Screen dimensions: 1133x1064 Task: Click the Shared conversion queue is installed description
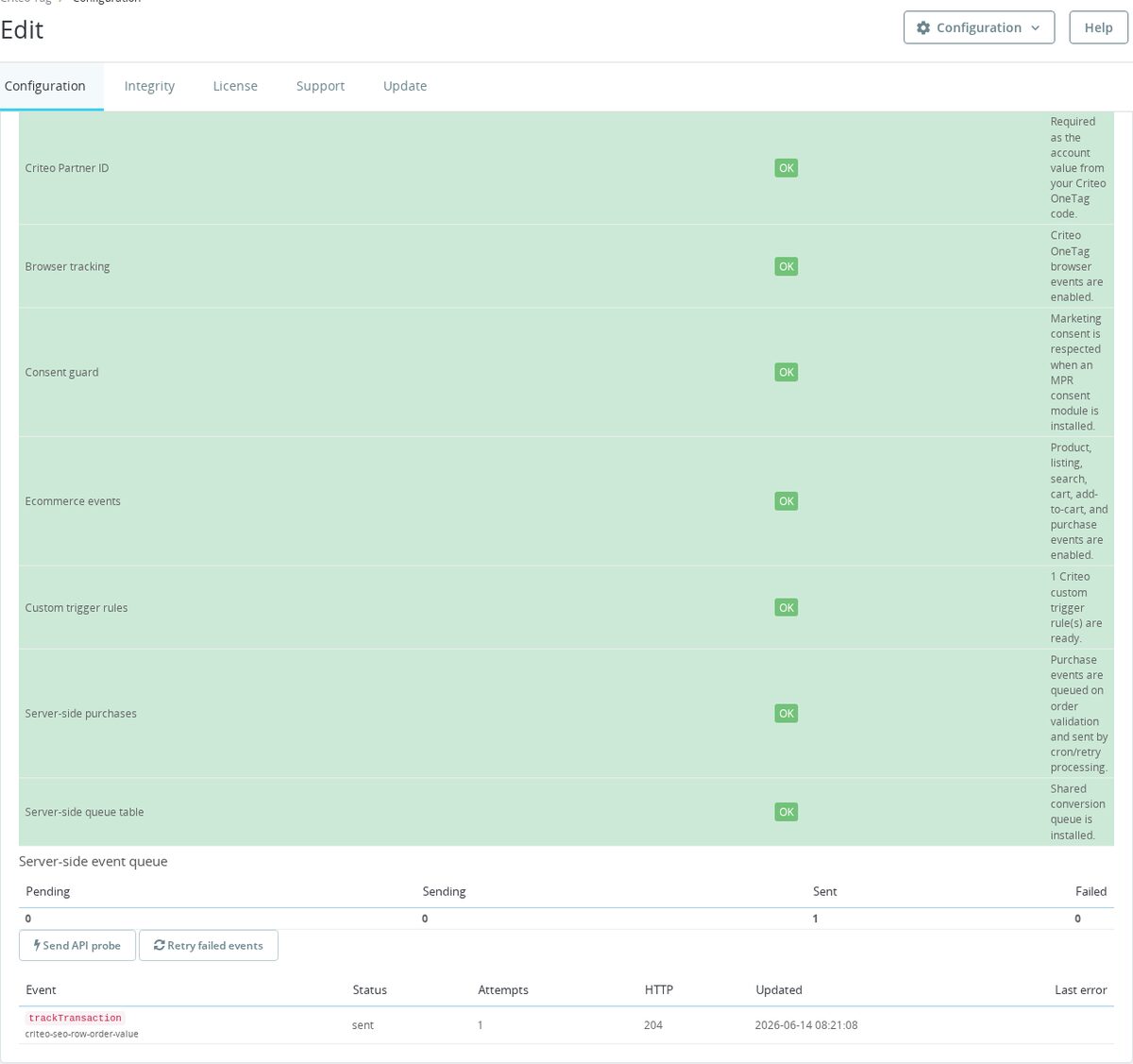1077,812
